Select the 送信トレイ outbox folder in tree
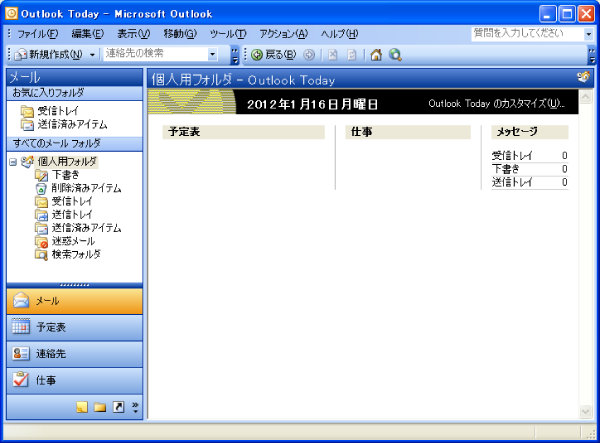 pos(72,215)
